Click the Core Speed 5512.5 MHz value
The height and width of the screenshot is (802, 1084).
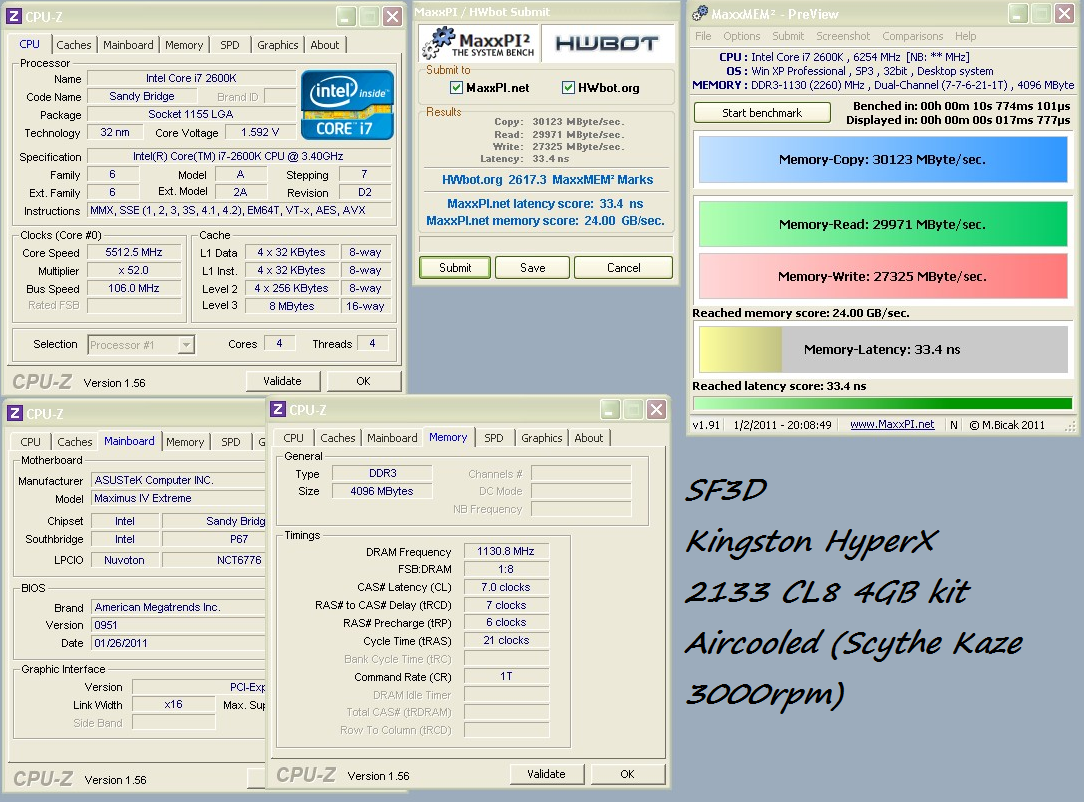(x=134, y=252)
